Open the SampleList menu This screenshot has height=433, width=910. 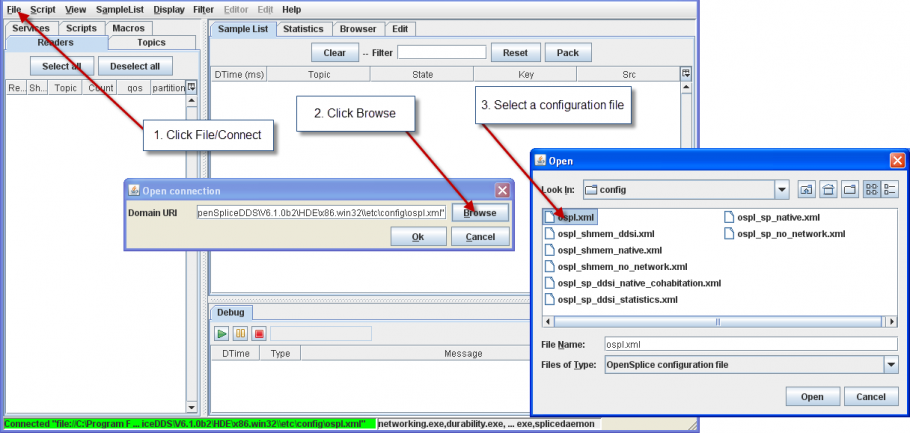point(120,9)
